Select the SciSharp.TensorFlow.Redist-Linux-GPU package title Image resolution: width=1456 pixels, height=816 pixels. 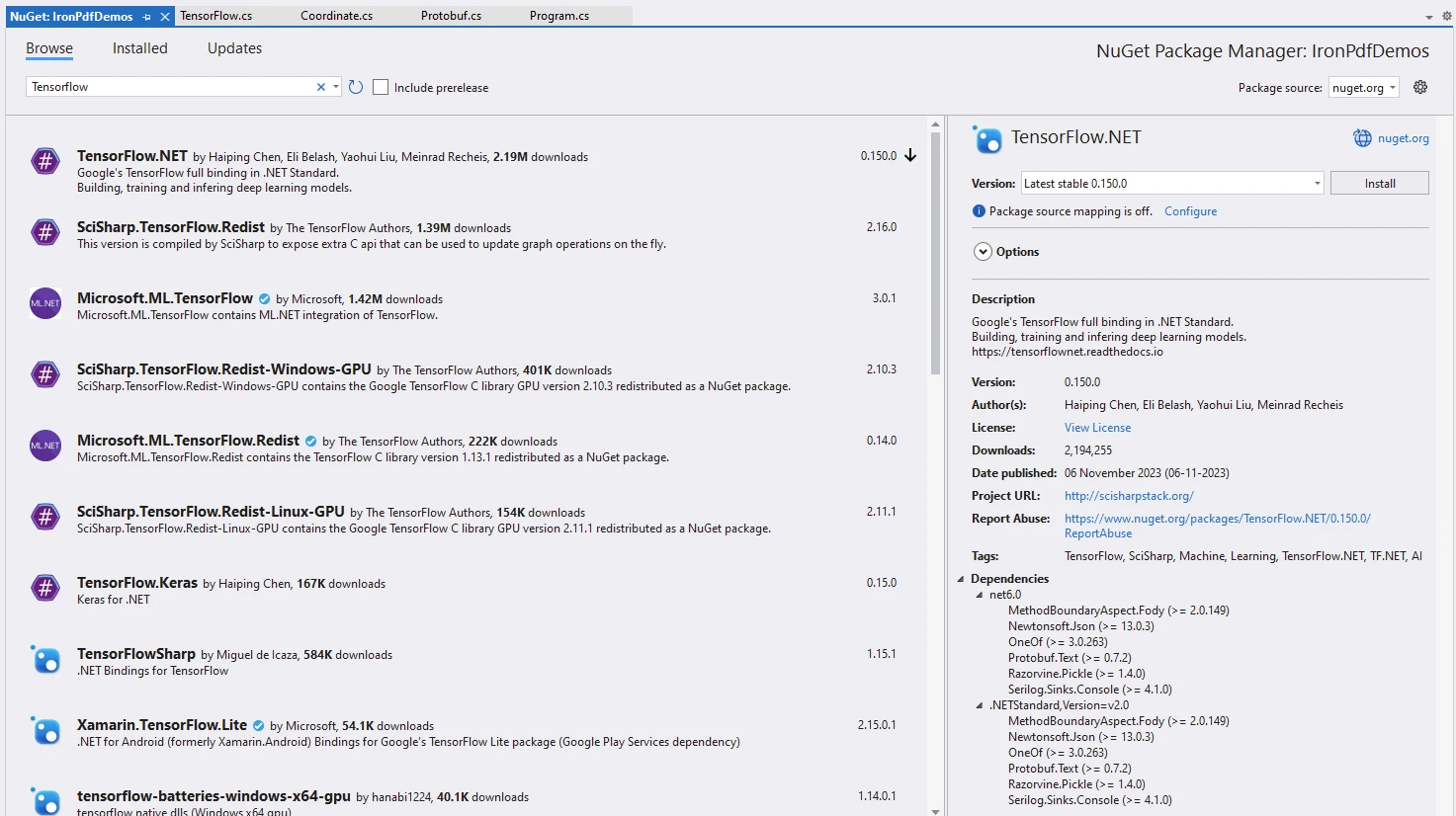click(211, 512)
